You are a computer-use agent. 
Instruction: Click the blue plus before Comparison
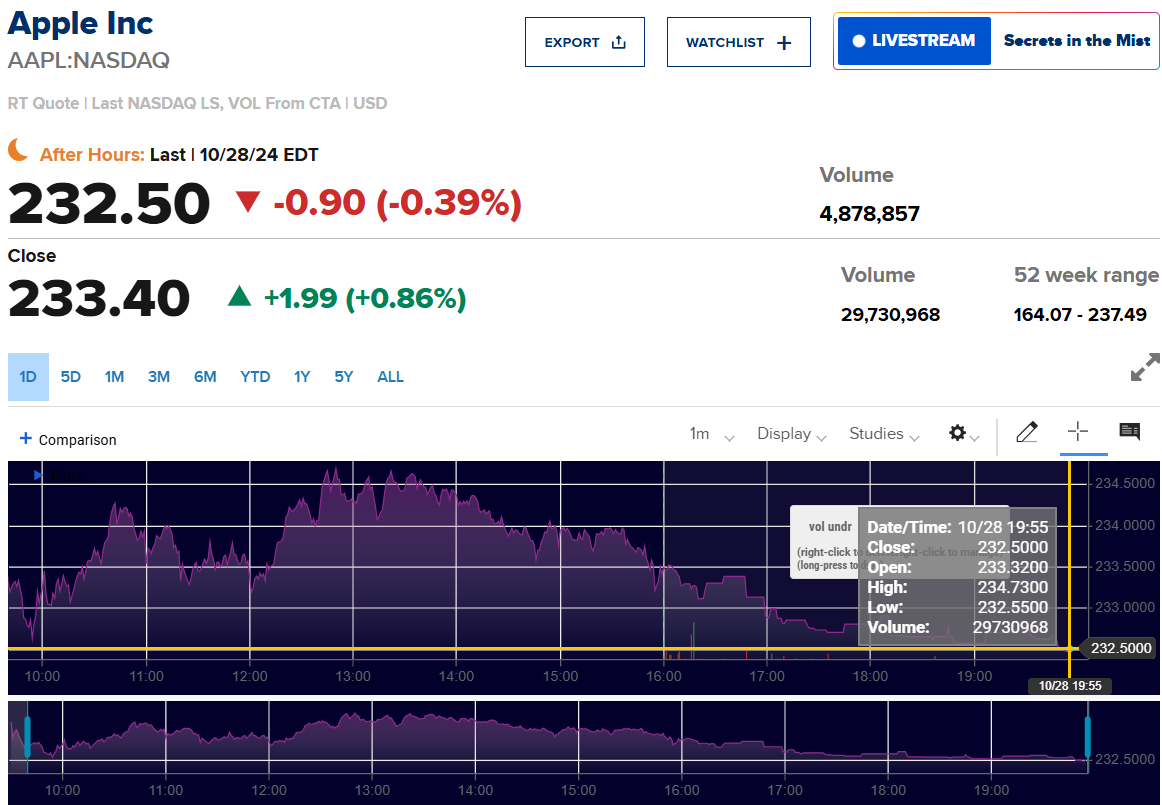point(25,438)
